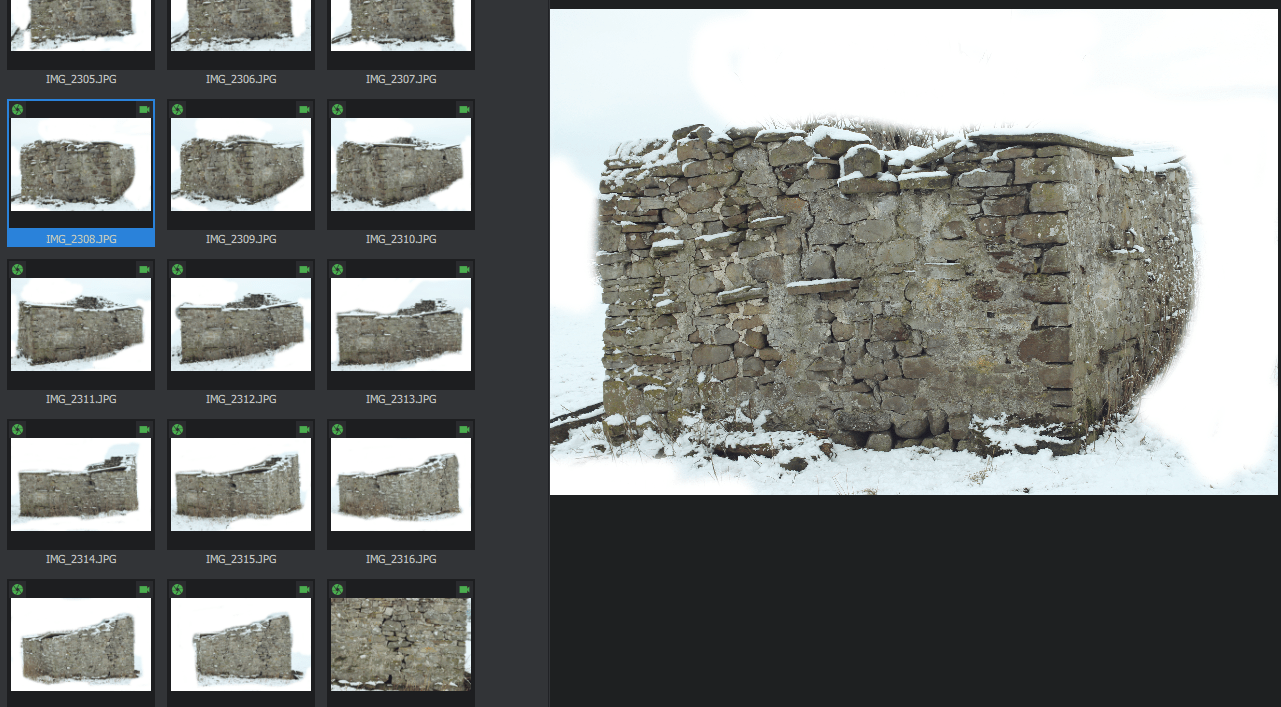The image size is (1281, 707).
Task: Click the aperture icon on IMG_2312
Action: (176, 269)
